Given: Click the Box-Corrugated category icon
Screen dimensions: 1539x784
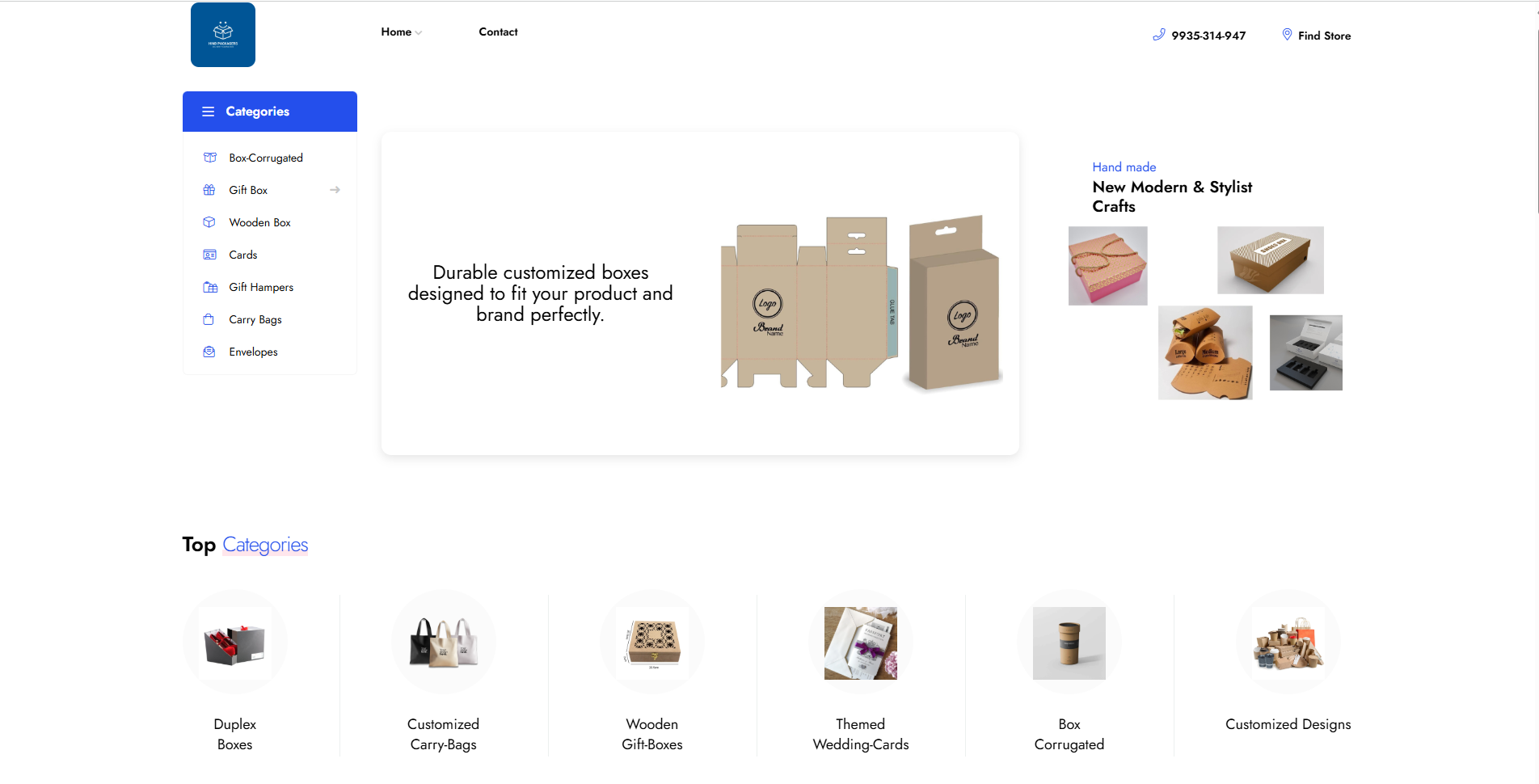Looking at the screenshot, I should (x=210, y=158).
